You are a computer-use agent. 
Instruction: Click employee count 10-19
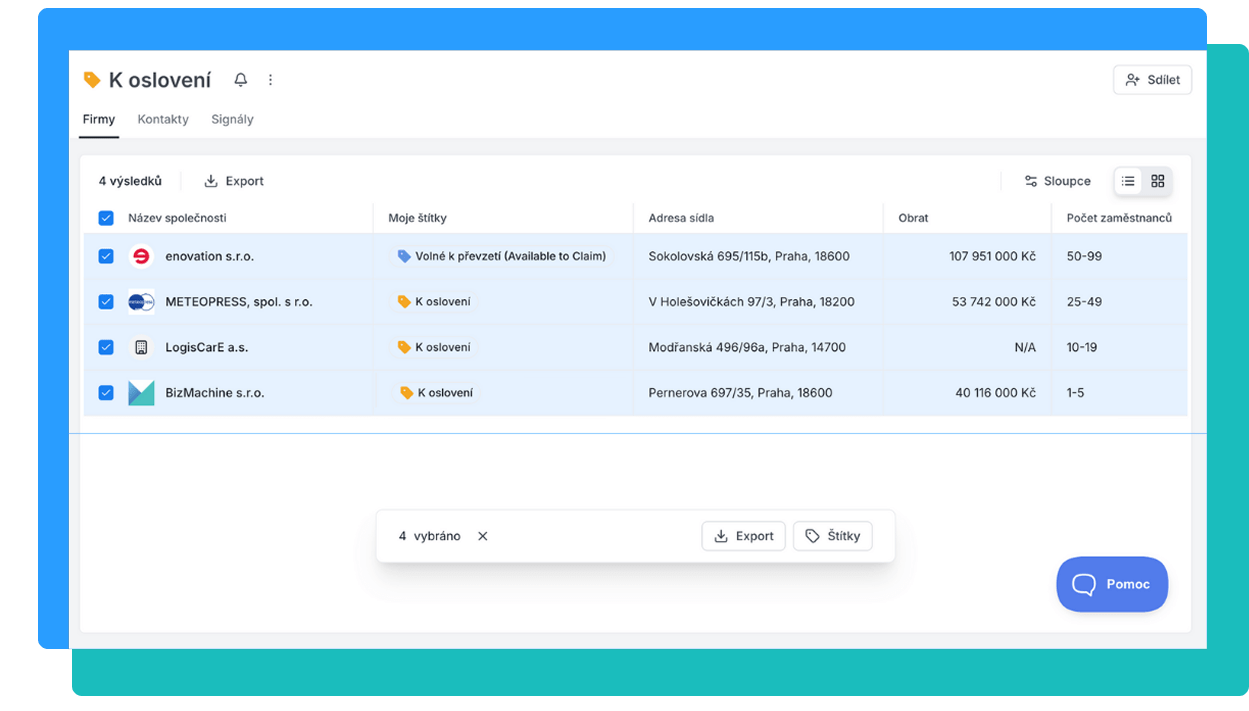point(1082,347)
